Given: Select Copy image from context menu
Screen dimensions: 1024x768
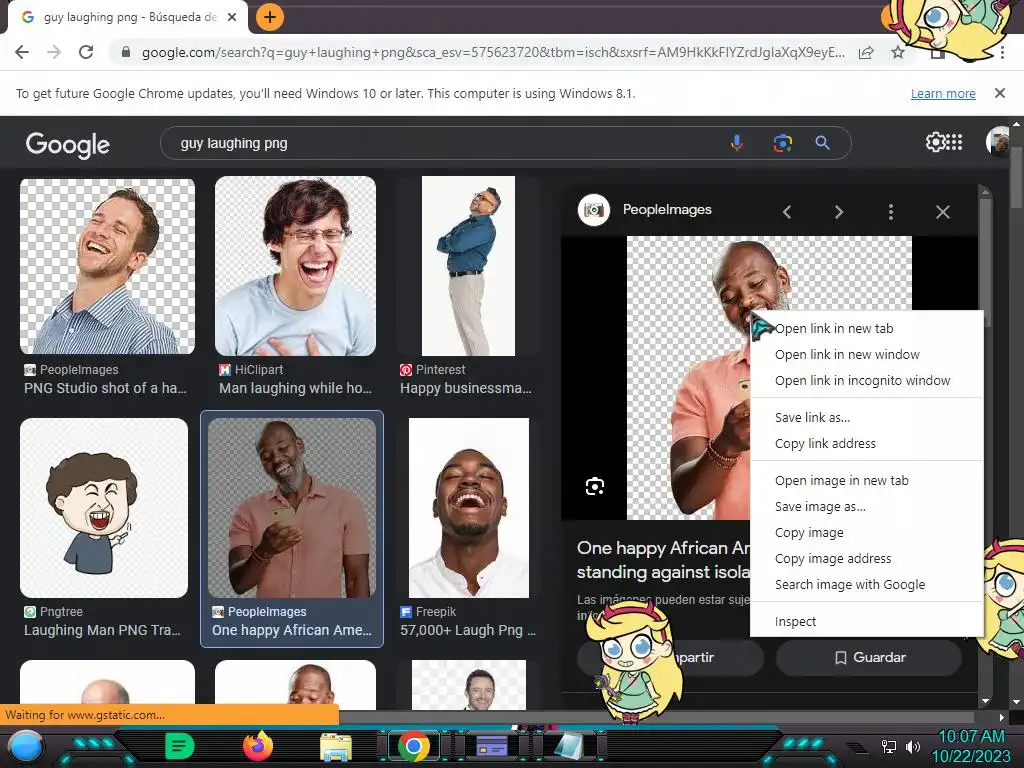Looking at the screenshot, I should [867, 533].
